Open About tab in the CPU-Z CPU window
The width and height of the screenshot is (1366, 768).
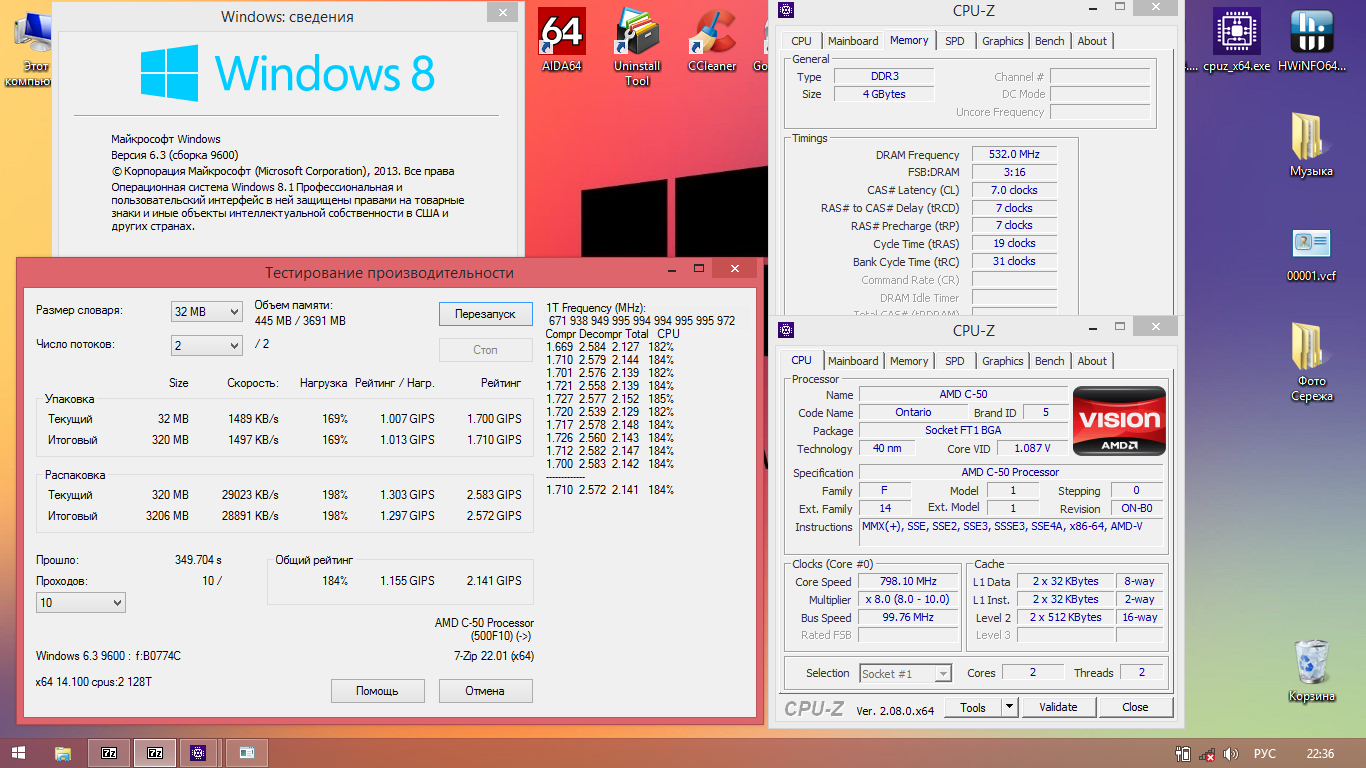[x=1092, y=361]
